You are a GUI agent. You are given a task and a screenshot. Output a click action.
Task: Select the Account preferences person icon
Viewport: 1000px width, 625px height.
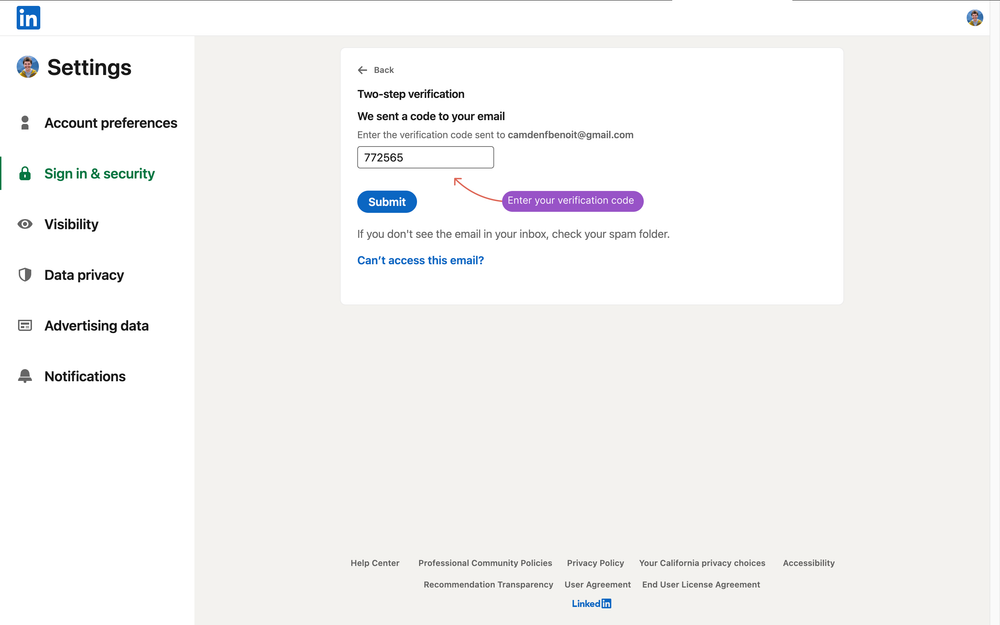tap(25, 123)
